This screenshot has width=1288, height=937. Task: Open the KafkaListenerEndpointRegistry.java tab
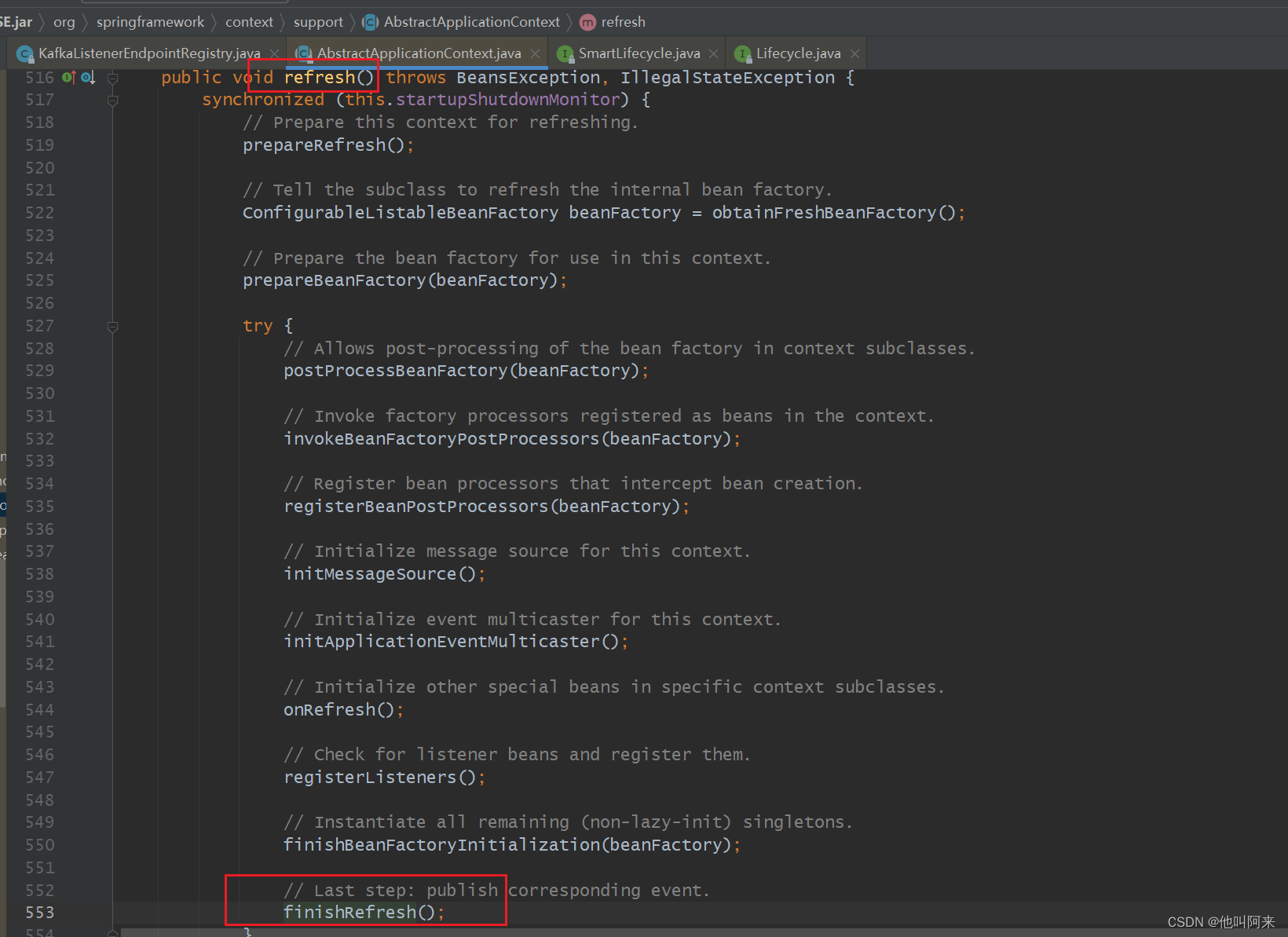coord(149,53)
